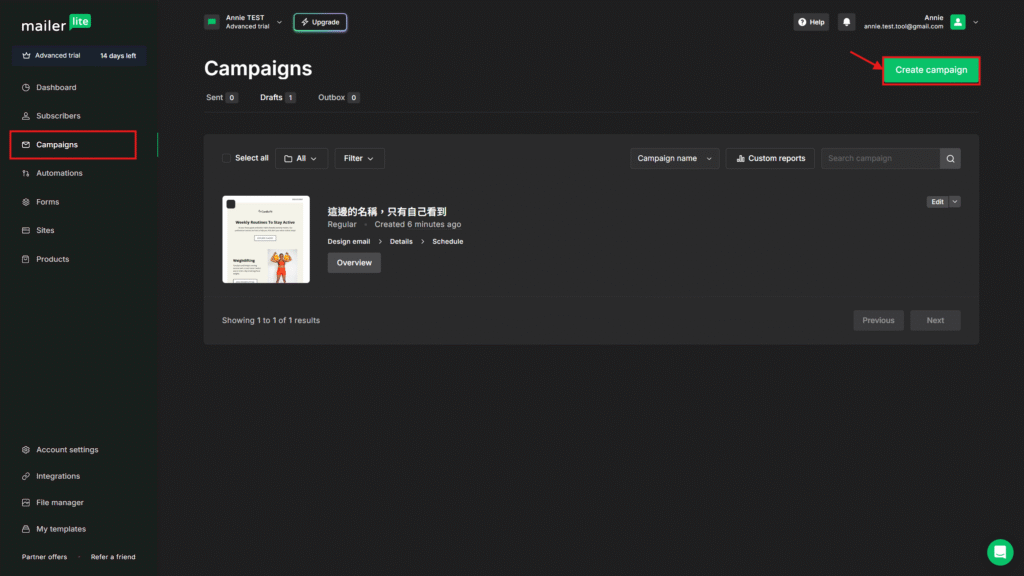Expand the arrow next to the Edit button
This screenshot has height=576, width=1024.
point(955,201)
